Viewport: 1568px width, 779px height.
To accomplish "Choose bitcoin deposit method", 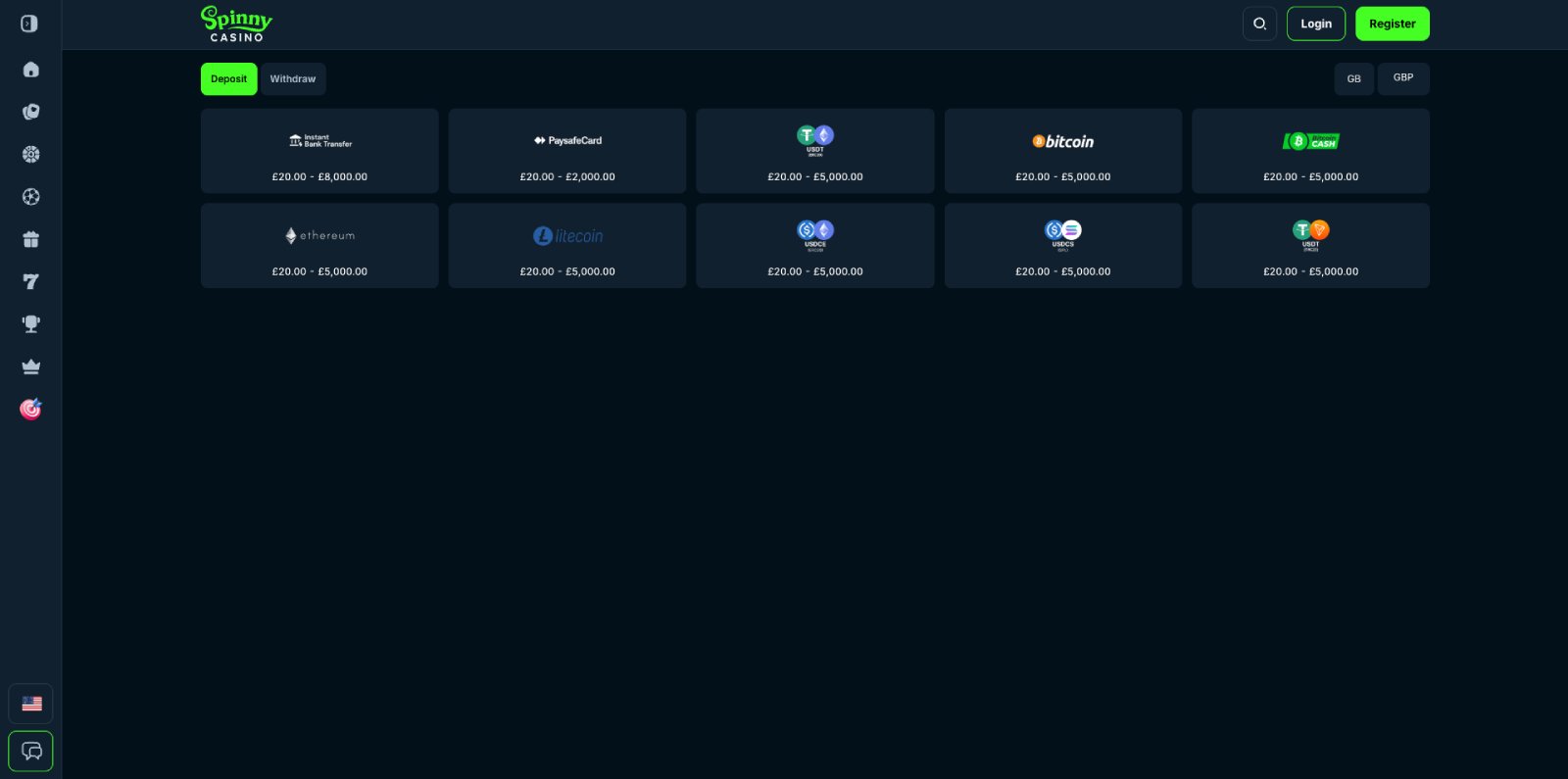I will pyautogui.click(x=1063, y=151).
